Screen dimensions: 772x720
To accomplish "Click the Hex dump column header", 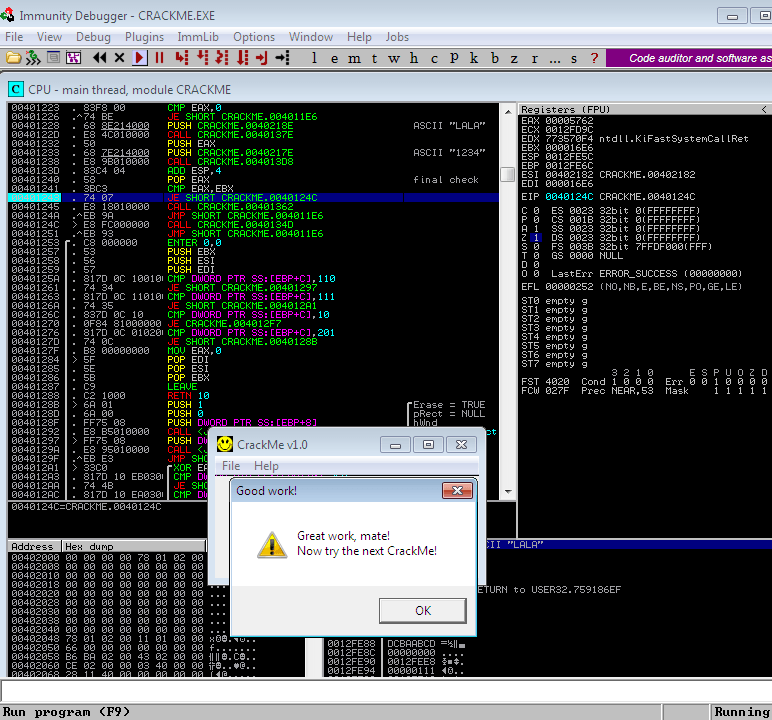I will (x=133, y=546).
